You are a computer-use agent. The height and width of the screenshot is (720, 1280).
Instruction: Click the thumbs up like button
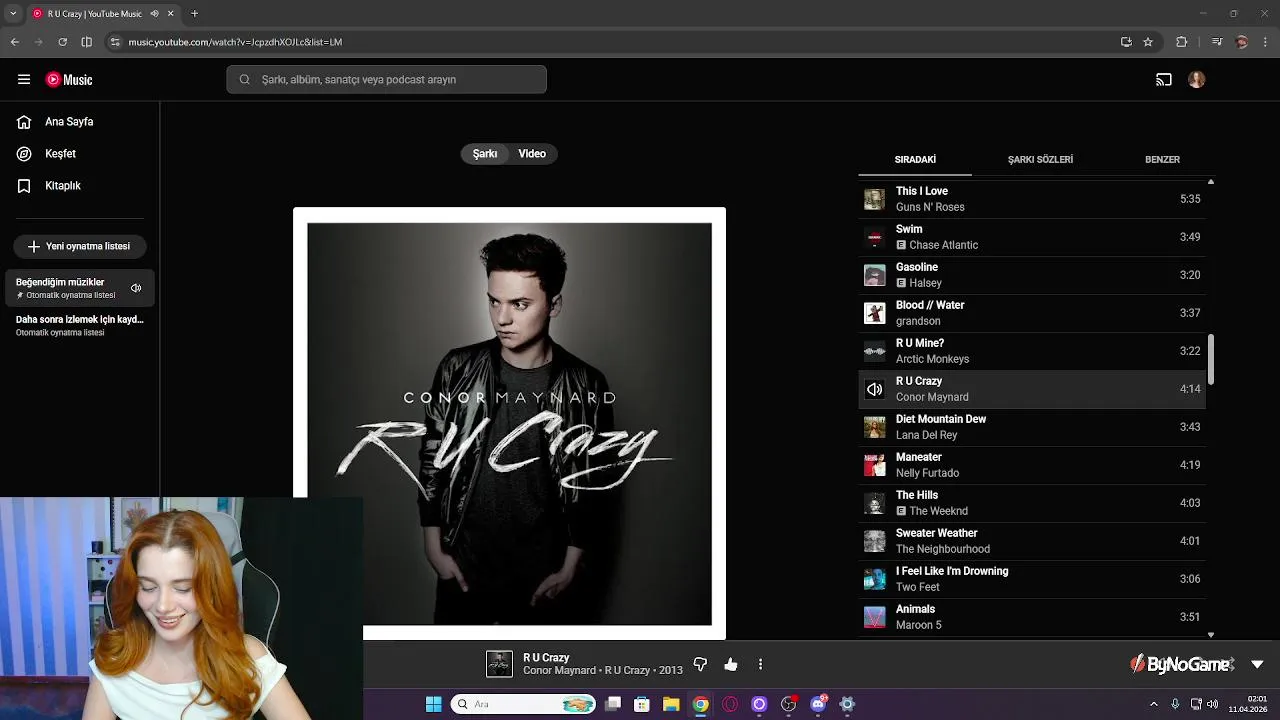coord(731,664)
